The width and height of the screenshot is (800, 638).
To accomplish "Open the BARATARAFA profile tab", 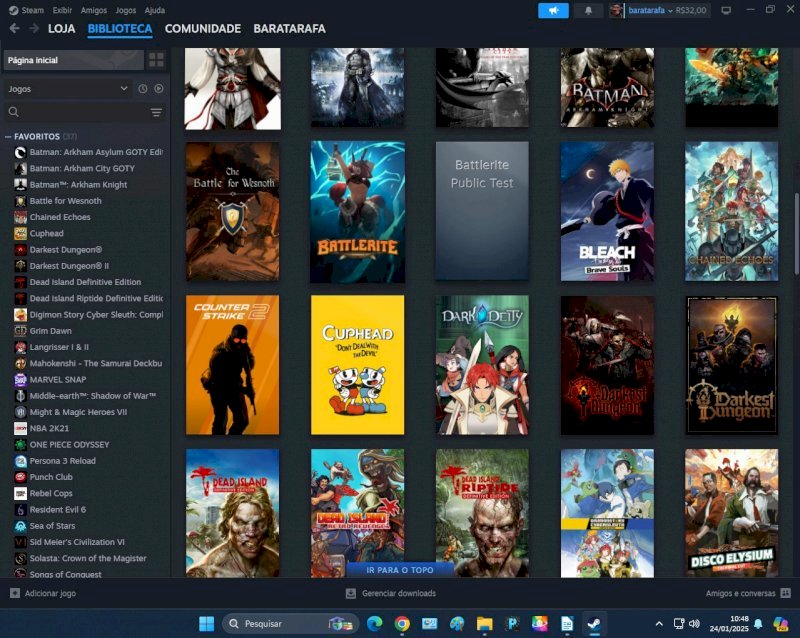I will (289, 29).
